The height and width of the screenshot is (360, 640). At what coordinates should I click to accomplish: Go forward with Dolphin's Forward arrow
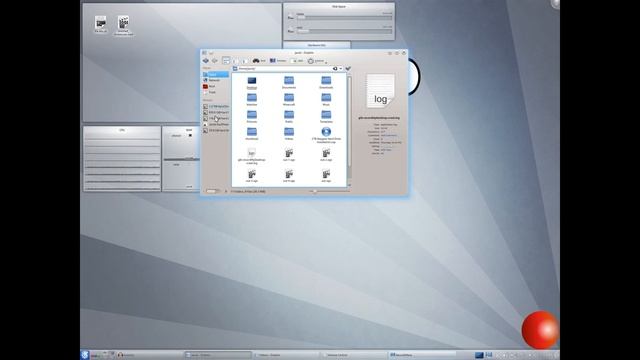(x=214, y=61)
